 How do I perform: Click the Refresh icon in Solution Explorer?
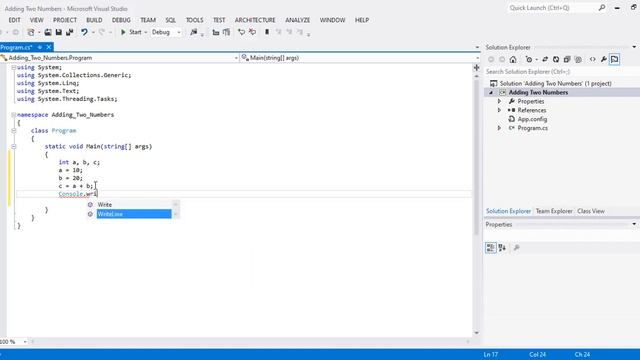[556, 60]
